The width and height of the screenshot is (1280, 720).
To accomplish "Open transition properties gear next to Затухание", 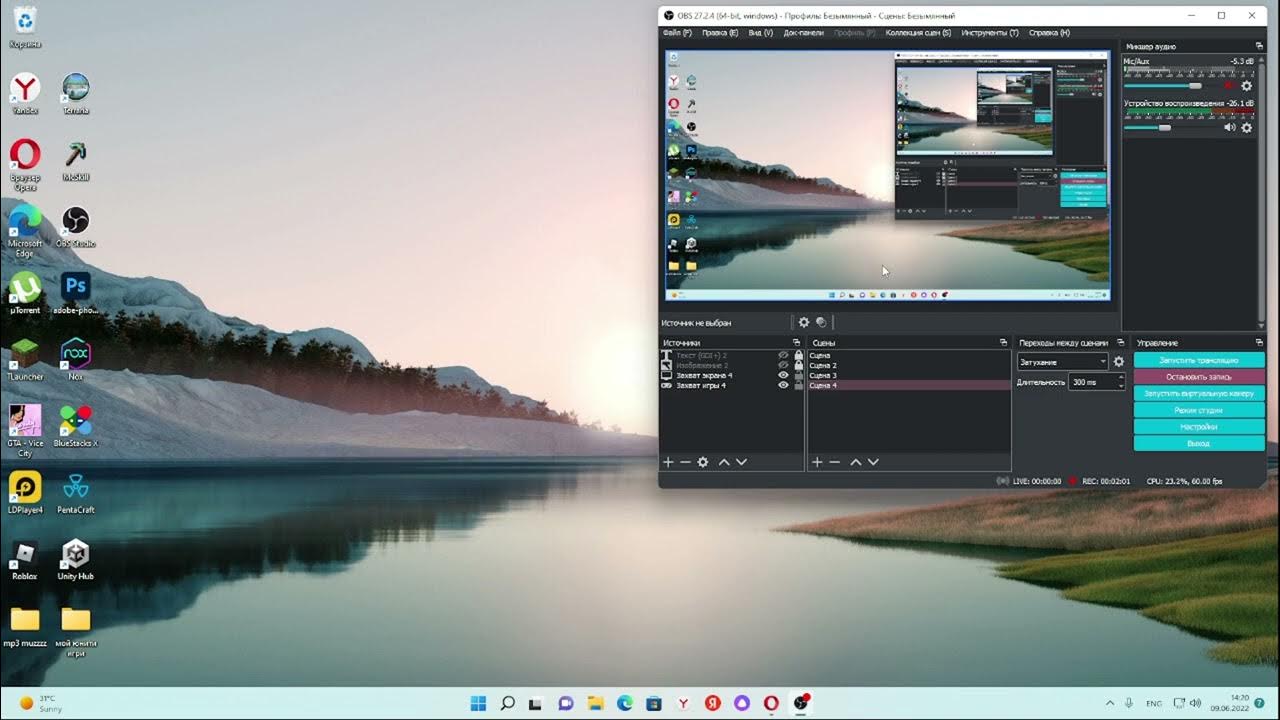I will coord(1119,362).
